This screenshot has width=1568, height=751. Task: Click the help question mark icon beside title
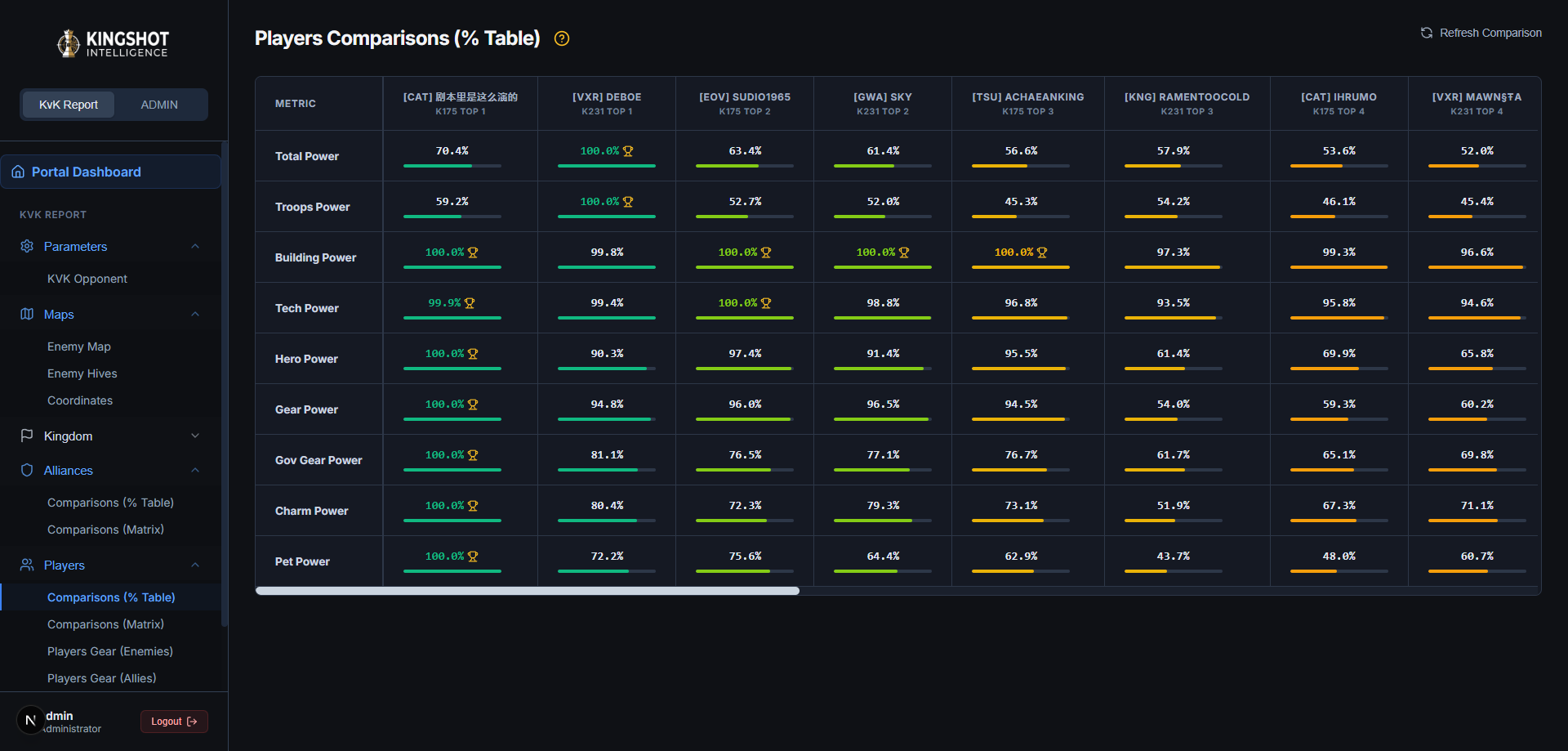[x=562, y=38]
